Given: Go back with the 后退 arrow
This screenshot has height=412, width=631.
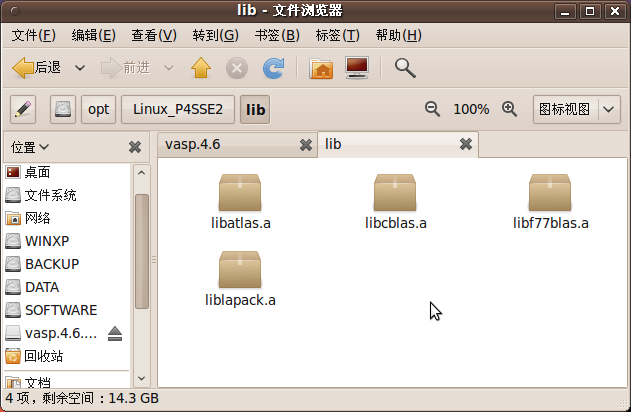Looking at the screenshot, I should (x=36, y=68).
